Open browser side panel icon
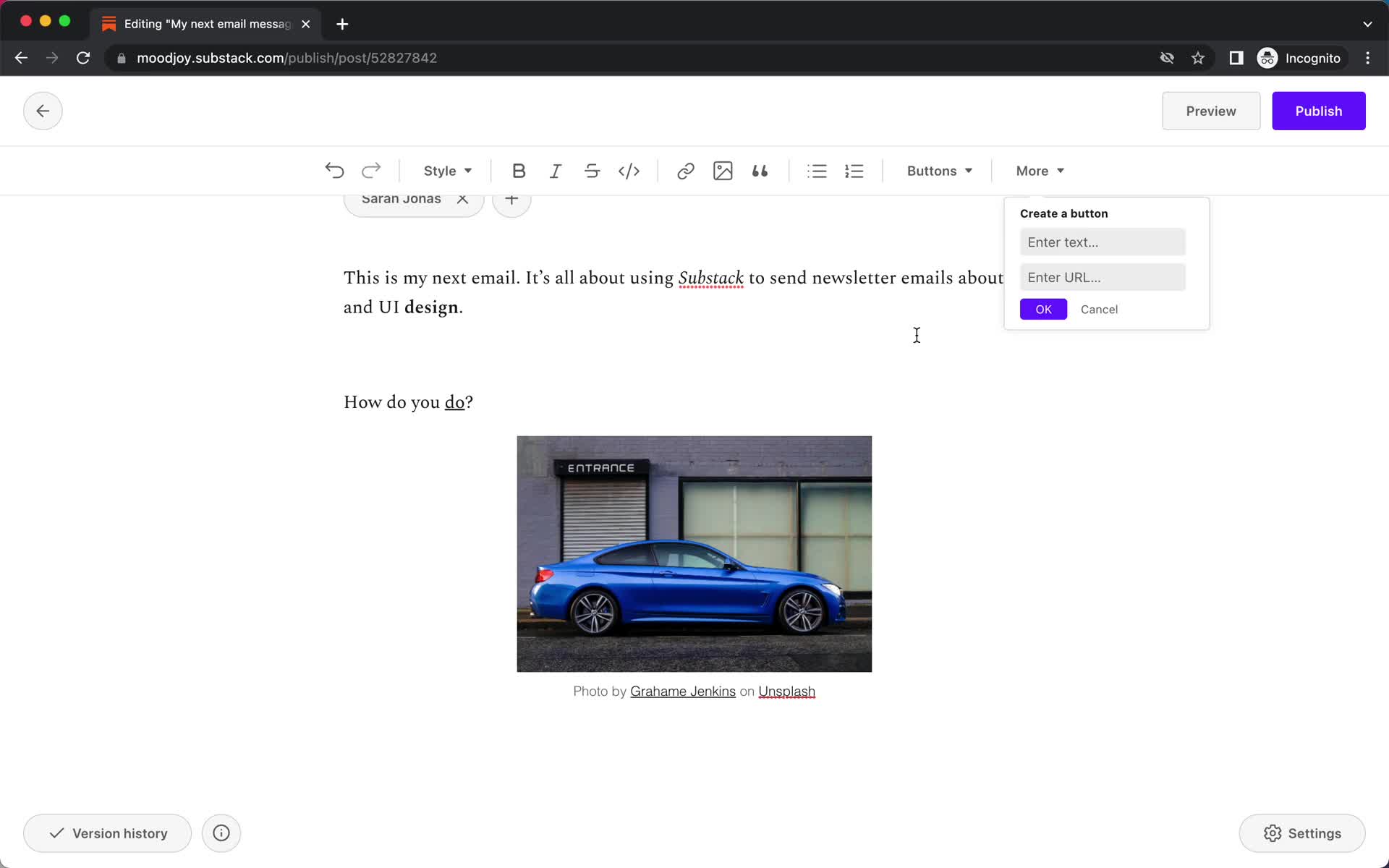This screenshot has height=868, width=1389. click(1236, 58)
